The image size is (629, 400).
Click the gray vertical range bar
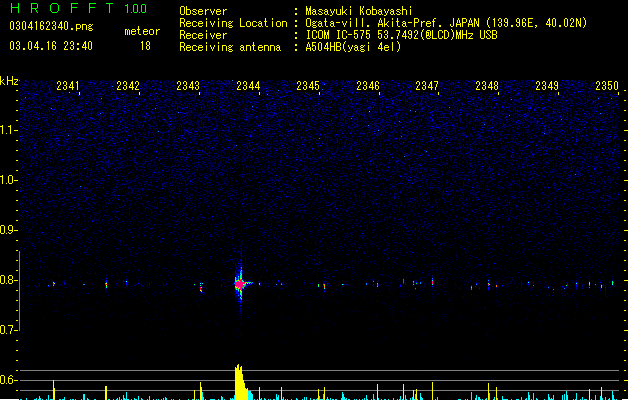coord(19,291)
